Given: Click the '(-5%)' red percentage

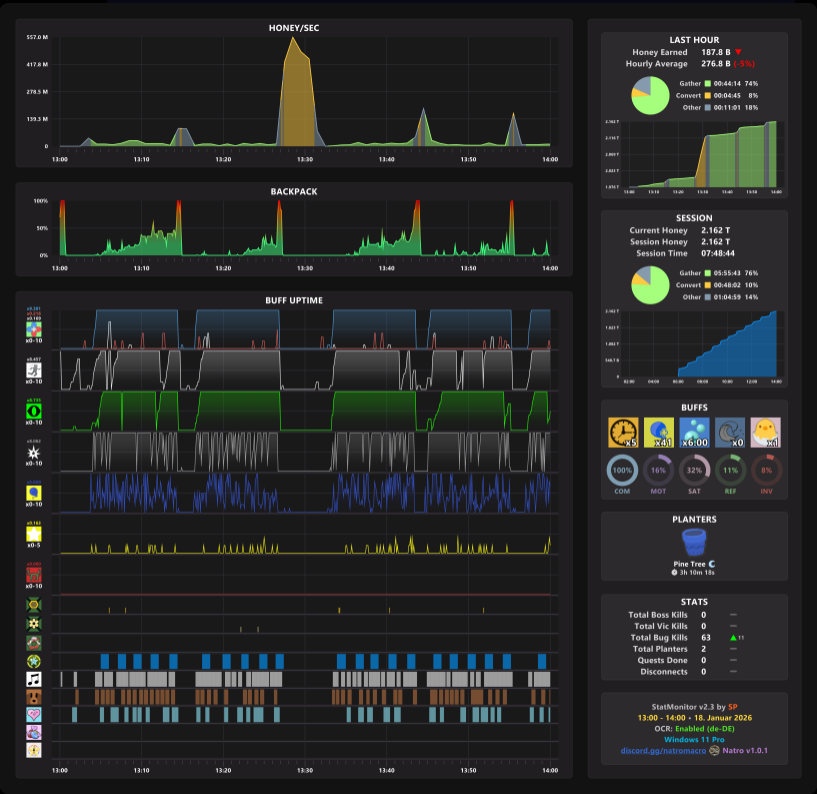Looking at the screenshot, I should tap(744, 64).
